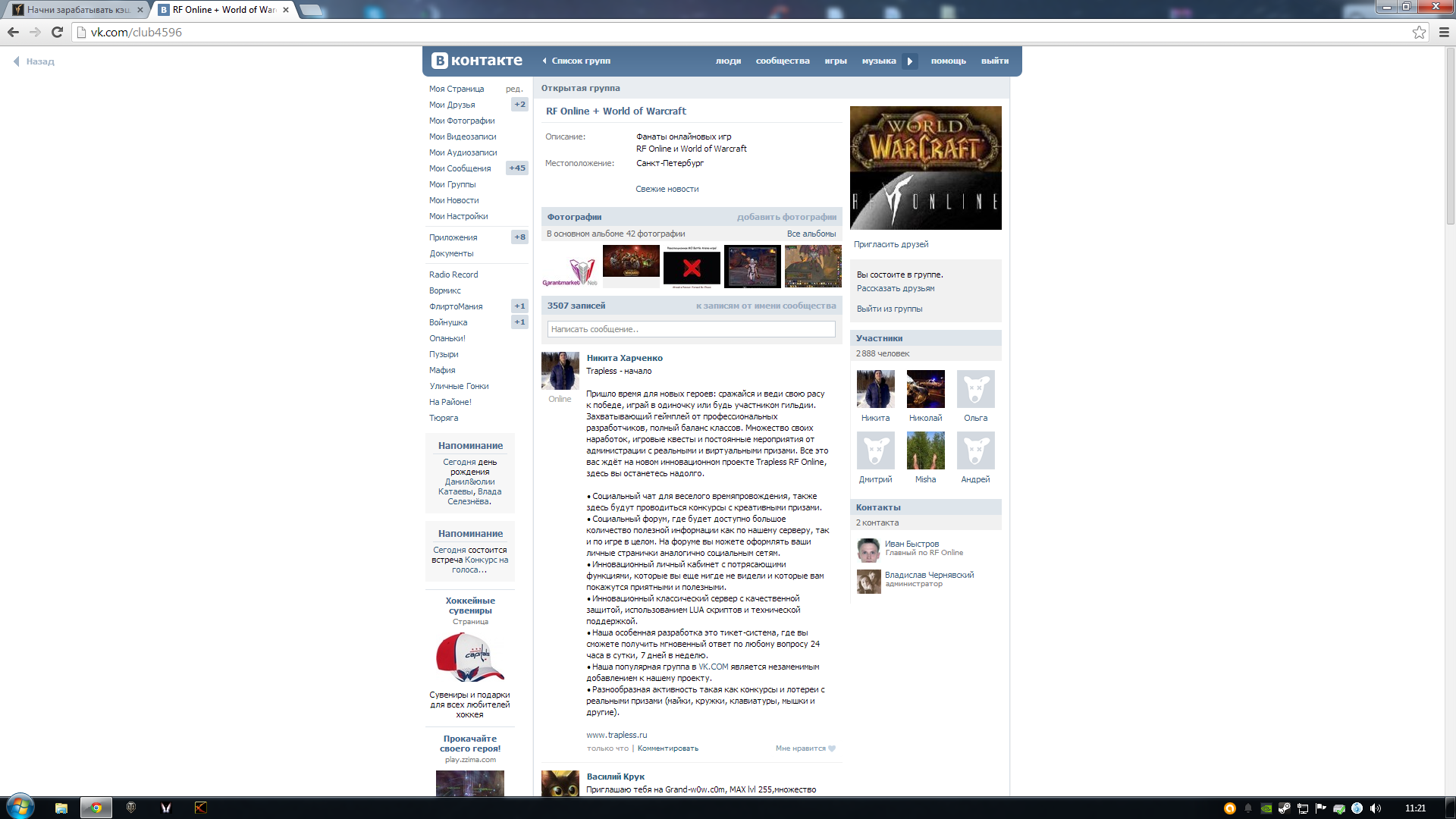1456x819 pixels.
Task: Open the Chrome menu icon
Action: pos(1444,32)
